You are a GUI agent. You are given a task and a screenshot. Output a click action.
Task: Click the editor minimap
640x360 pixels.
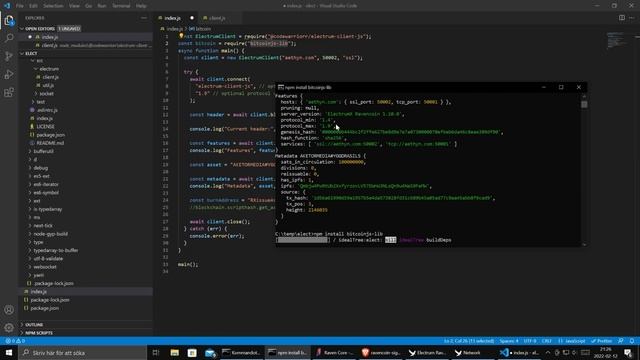[x=617, y=40]
